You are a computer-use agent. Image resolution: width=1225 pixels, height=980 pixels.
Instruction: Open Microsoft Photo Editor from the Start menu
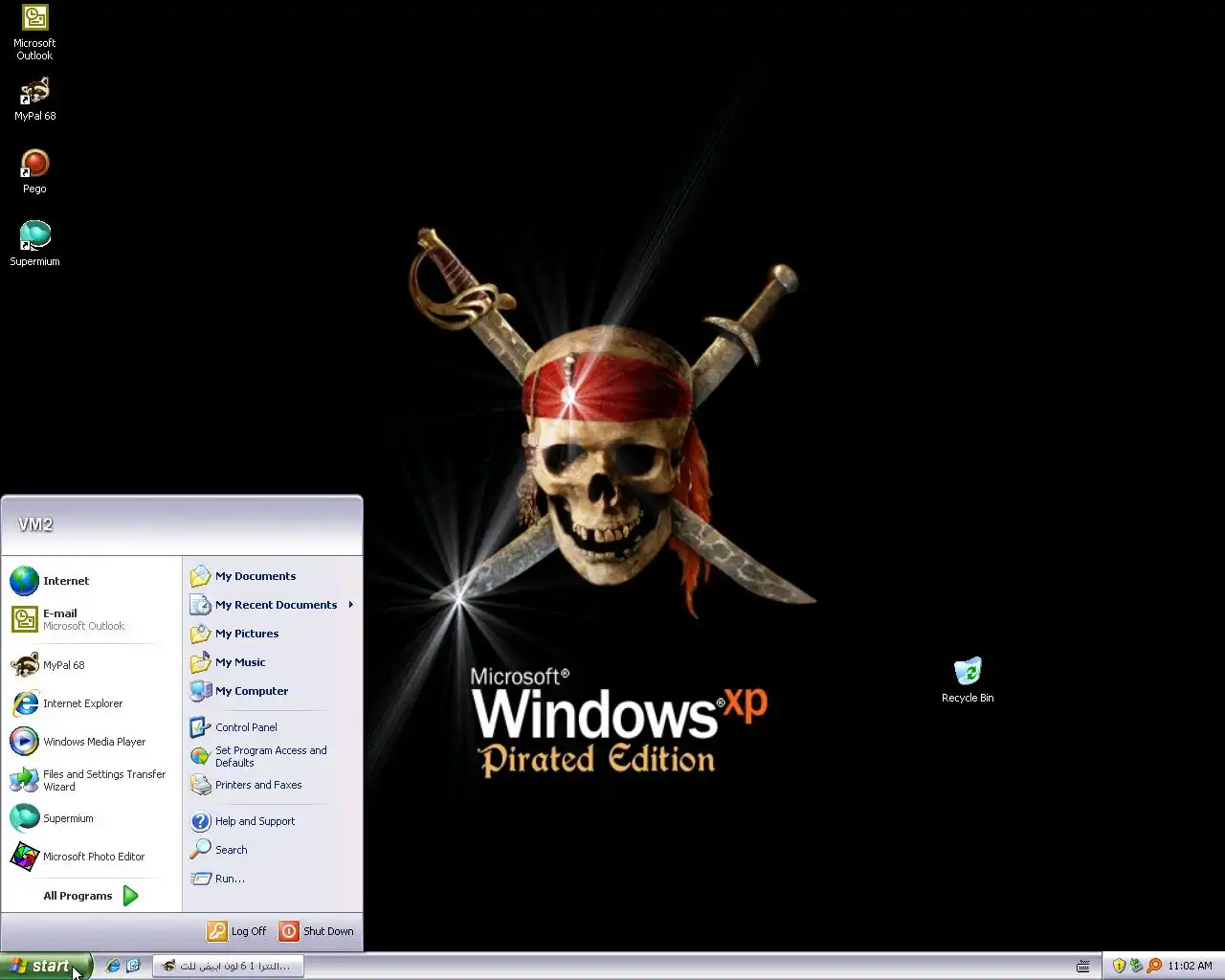[91, 857]
